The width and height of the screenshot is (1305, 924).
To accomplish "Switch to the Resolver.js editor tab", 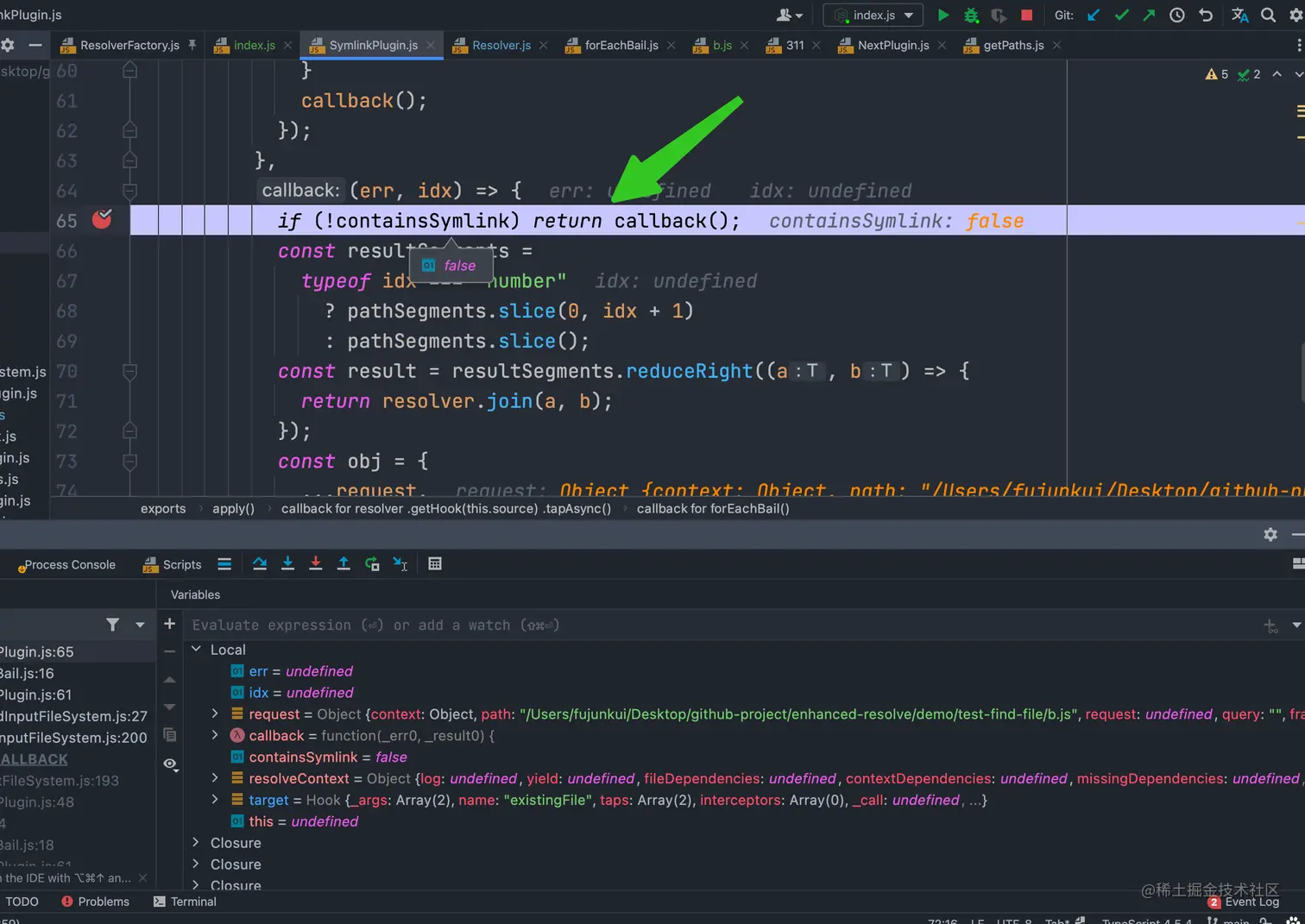I will point(501,45).
